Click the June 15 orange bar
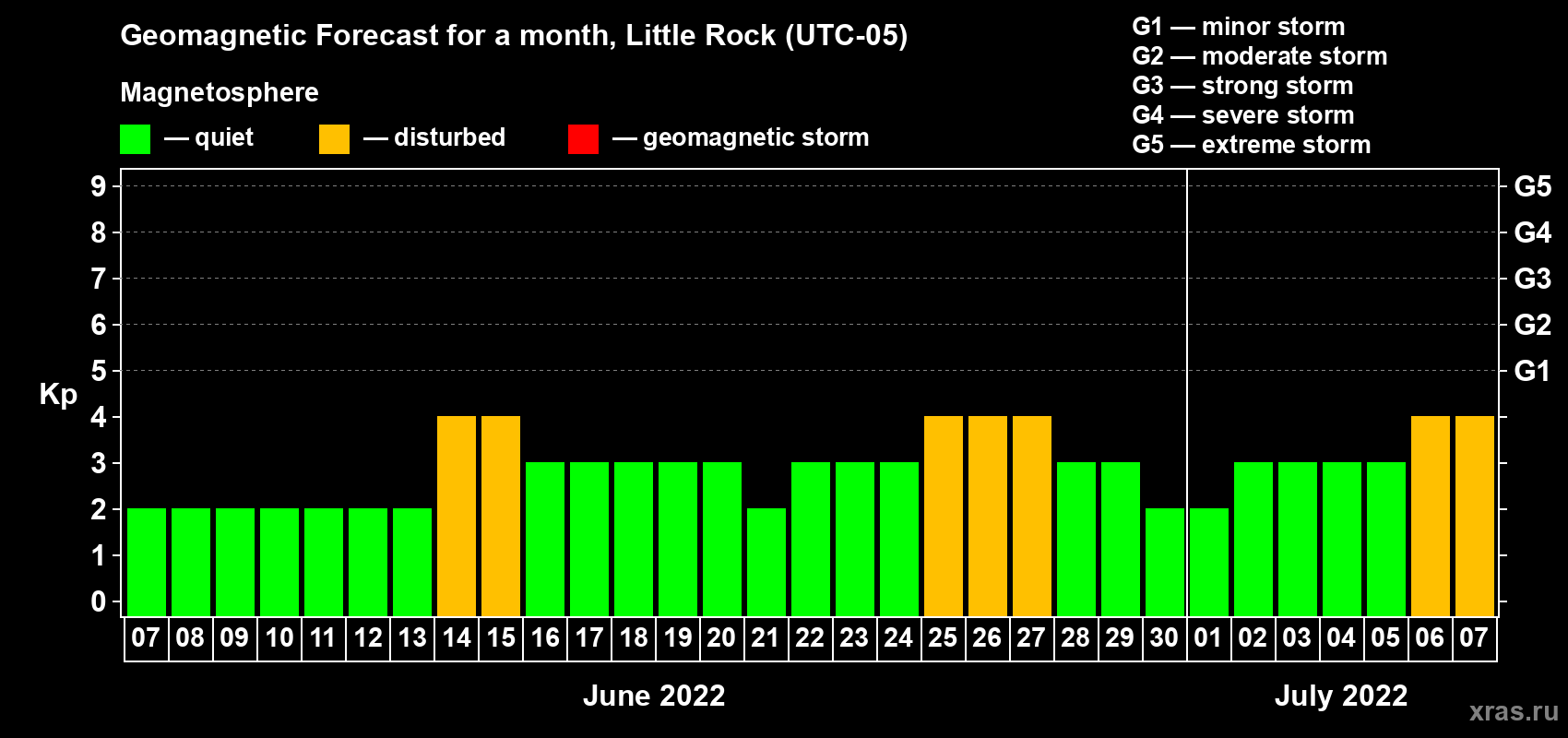1568x738 pixels. (x=501, y=516)
